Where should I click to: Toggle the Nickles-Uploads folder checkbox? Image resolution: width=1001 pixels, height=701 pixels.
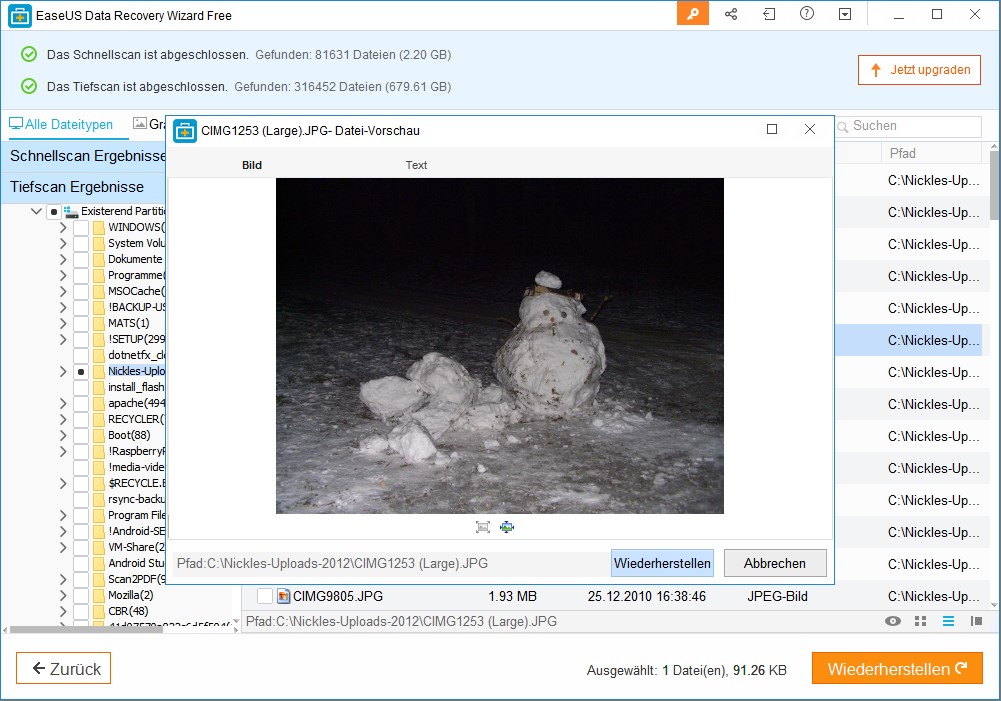[81, 372]
